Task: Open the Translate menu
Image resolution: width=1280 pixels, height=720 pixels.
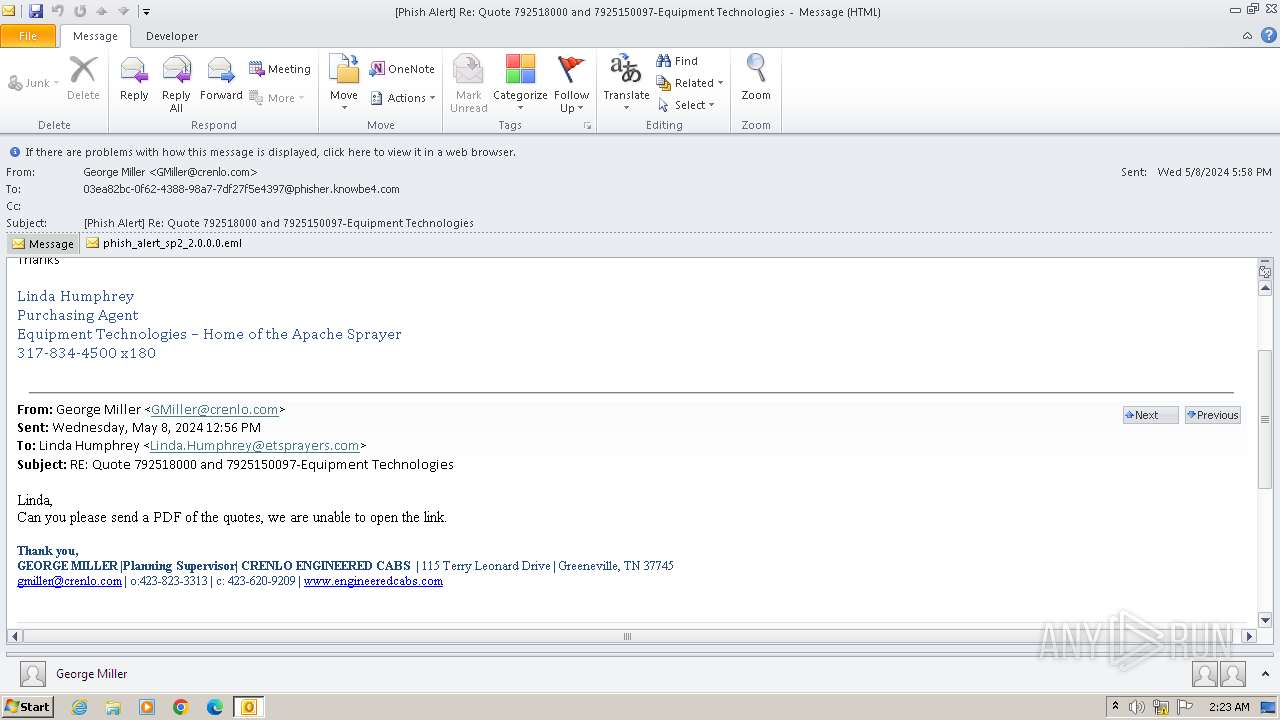Action: 626,84
